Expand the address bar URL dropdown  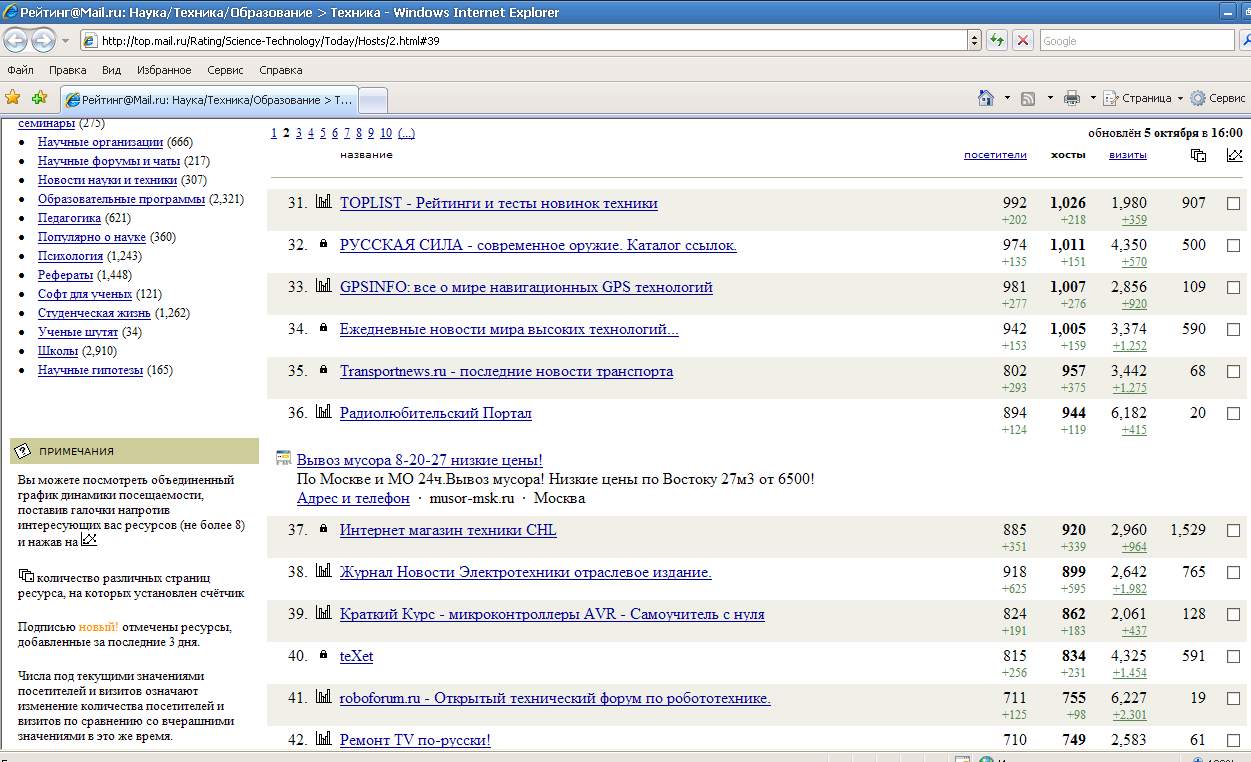pyautogui.click(x=975, y=41)
